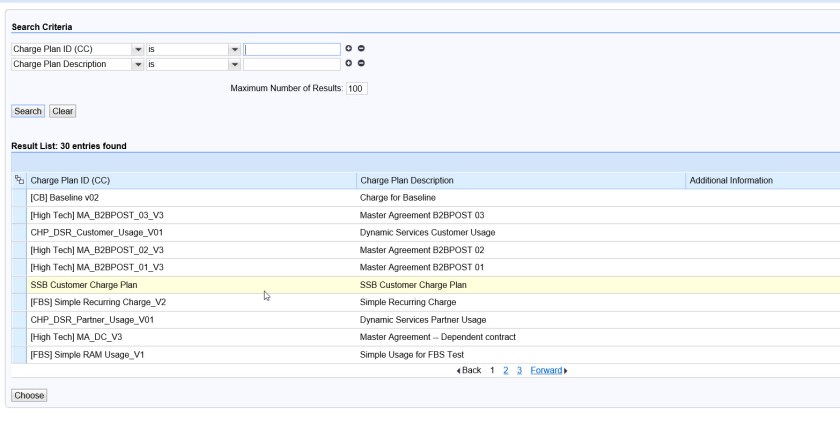Select the row marker for CHP_DSR_Partner_Usage_V01
This screenshot has width=840, height=422.
coord(19,320)
